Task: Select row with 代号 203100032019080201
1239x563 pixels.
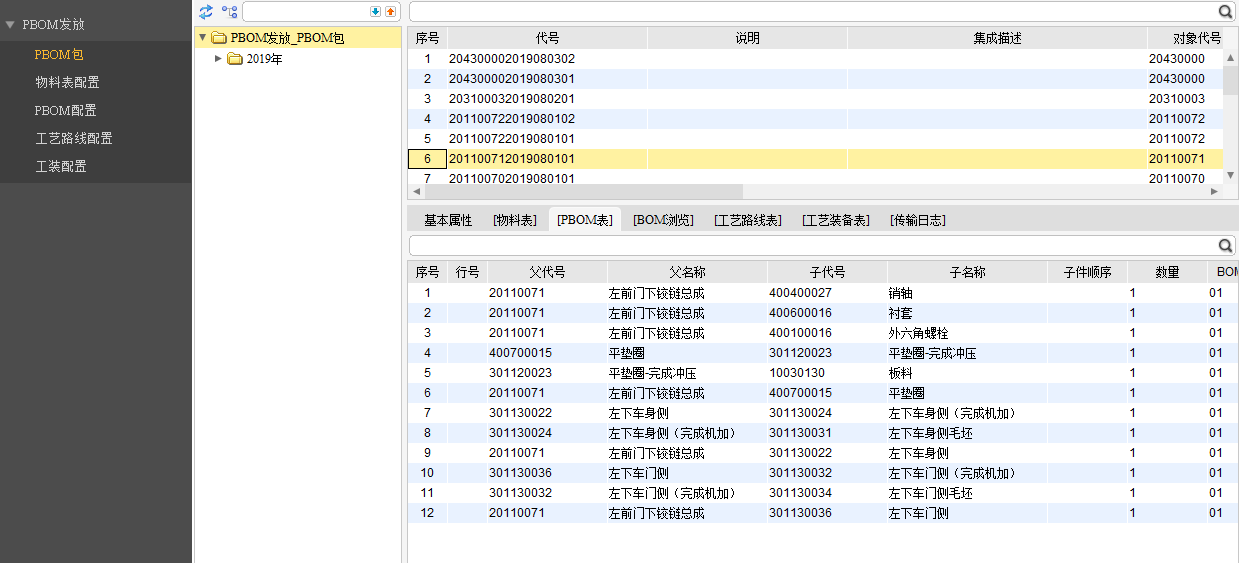Action: [x=512, y=99]
